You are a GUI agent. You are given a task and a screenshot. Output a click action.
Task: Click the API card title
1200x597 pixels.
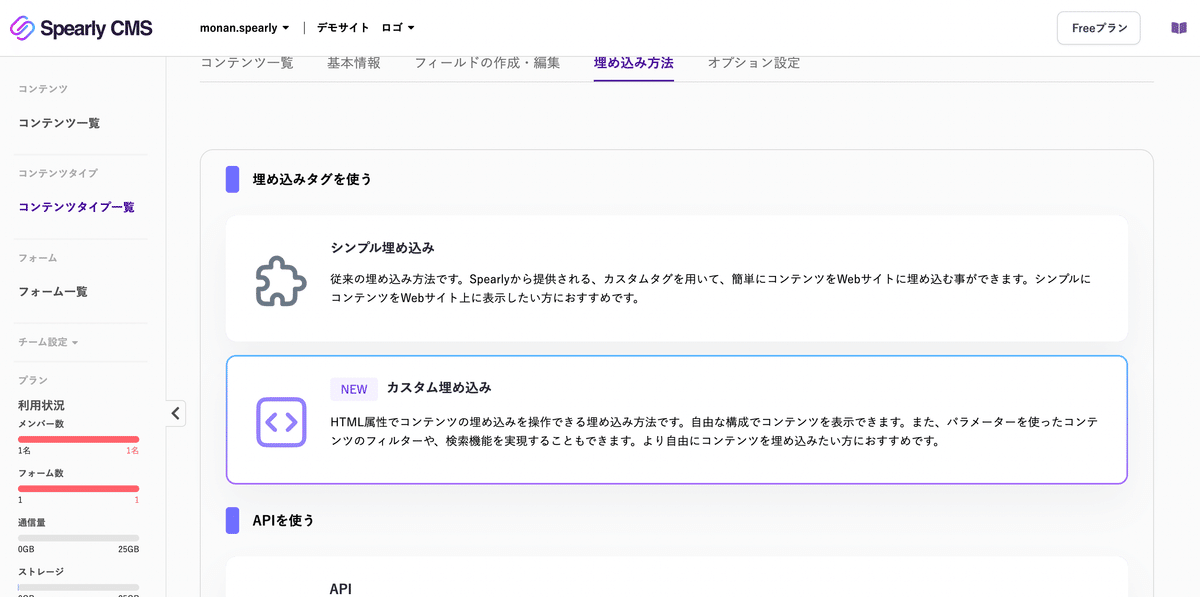click(x=341, y=589)
